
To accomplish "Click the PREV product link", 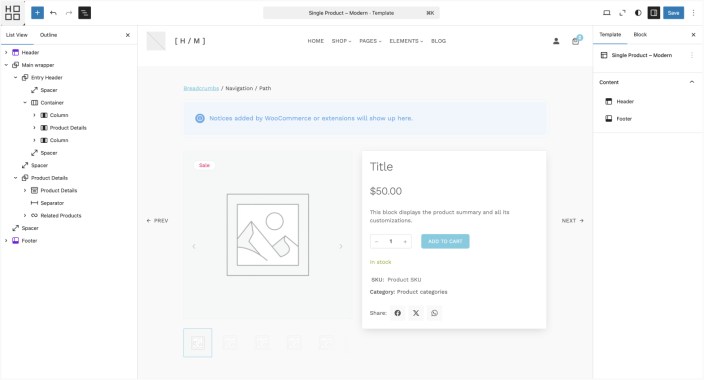I will tap(158, 221).
